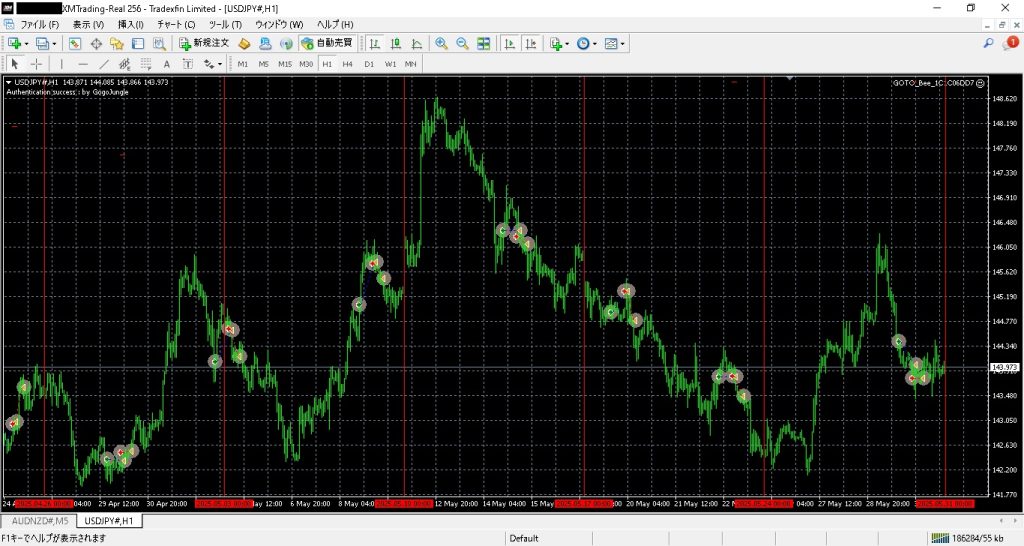Screen dimensions: 1024x546
Task: Toggle the 自動売買 auto-trading button
Action: [x=328, y=44]
